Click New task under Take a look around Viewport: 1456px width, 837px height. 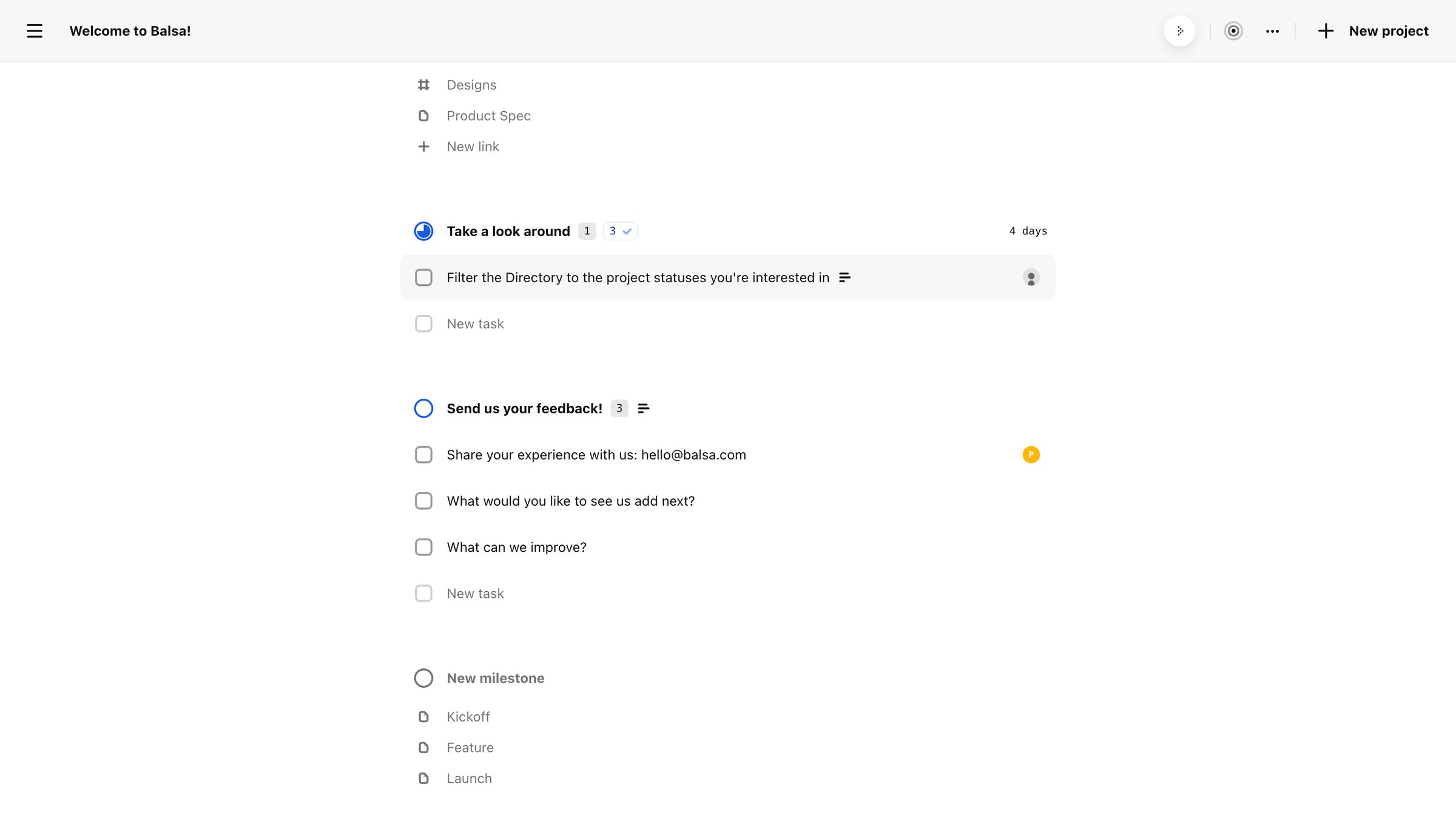point(475,324)
